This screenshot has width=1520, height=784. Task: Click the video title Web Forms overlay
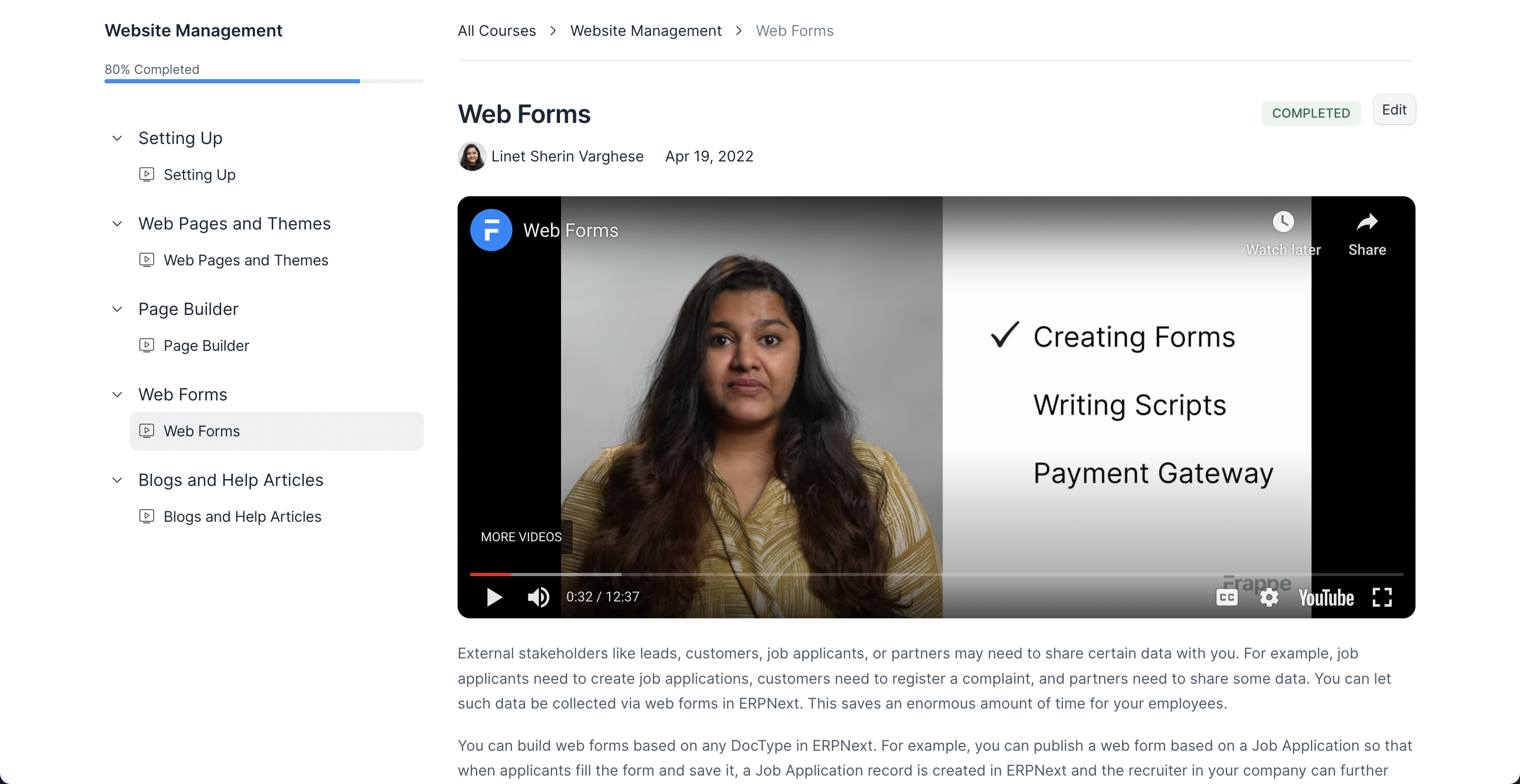point(571,230)
